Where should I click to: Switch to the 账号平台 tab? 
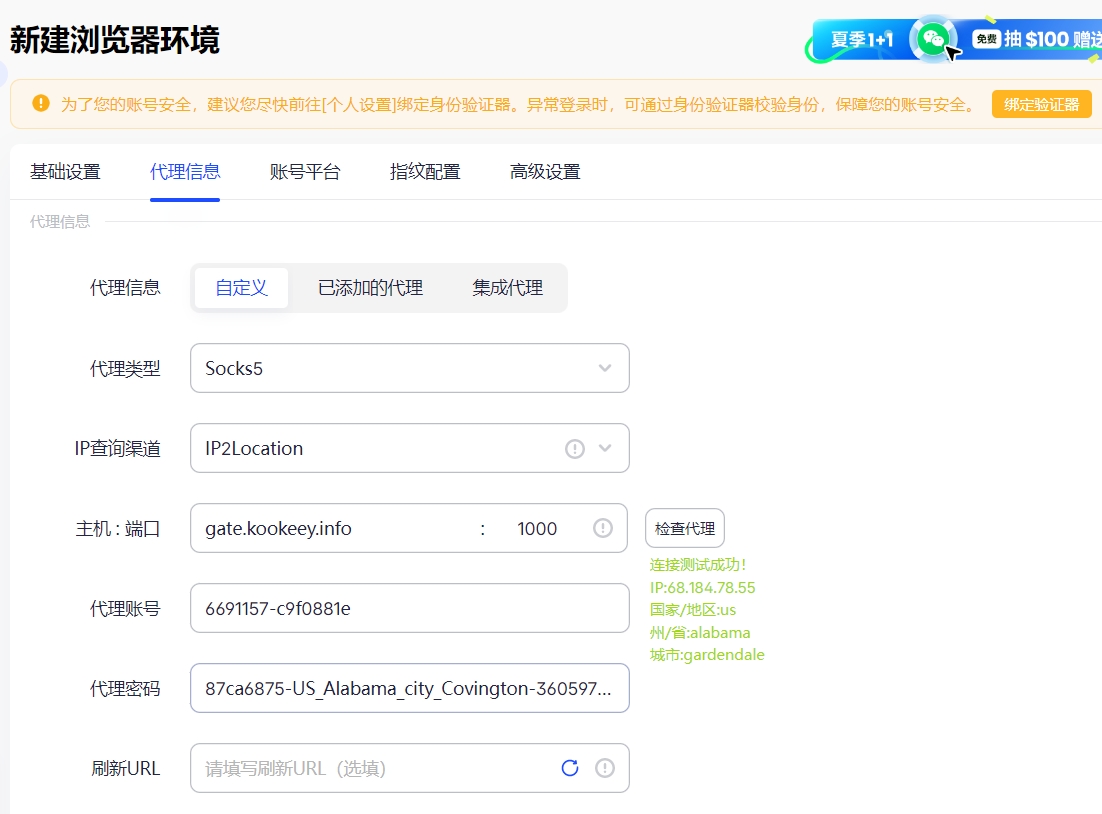[305, 171]
